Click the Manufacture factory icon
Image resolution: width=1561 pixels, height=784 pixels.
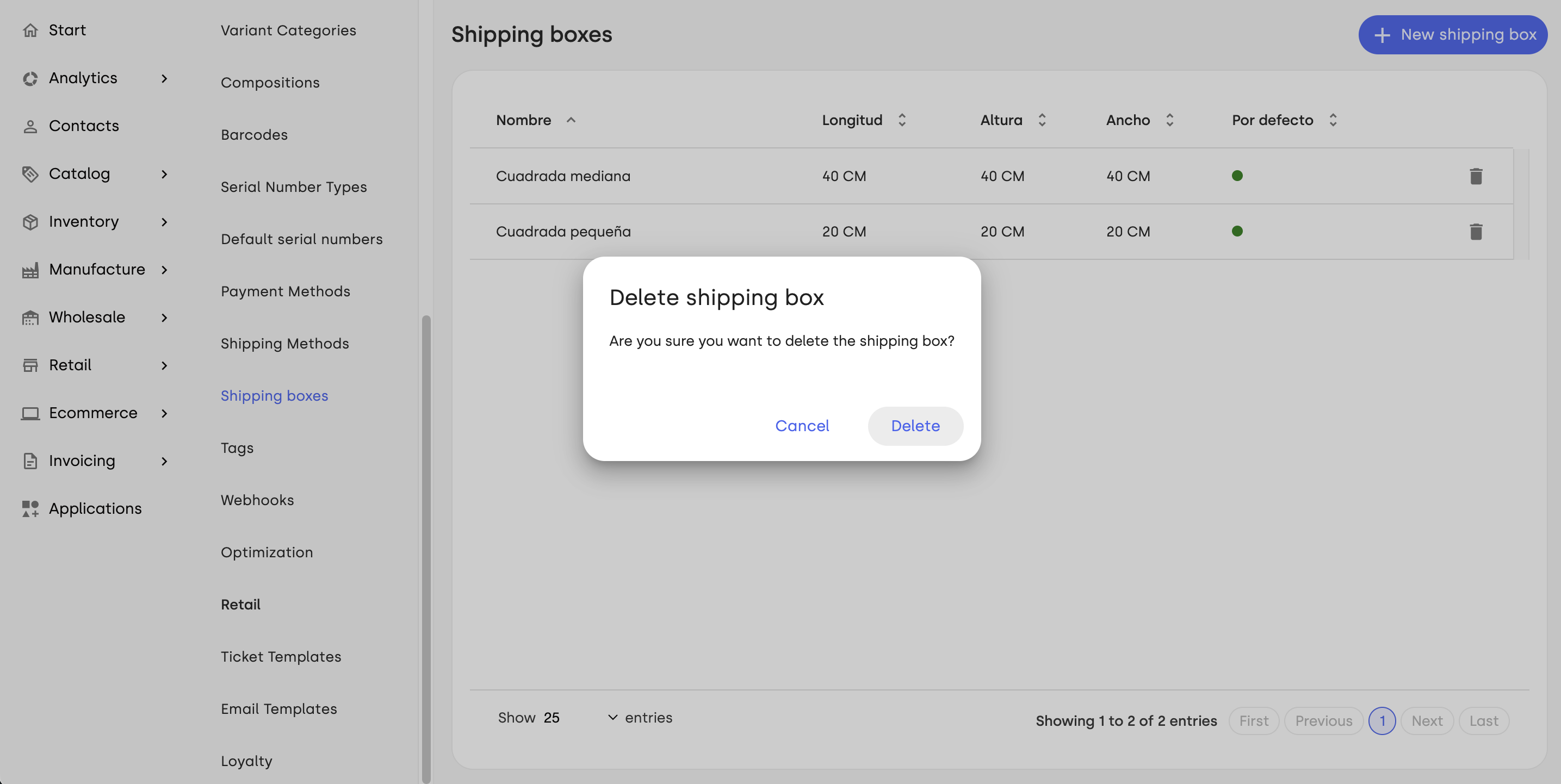point(30,270)
